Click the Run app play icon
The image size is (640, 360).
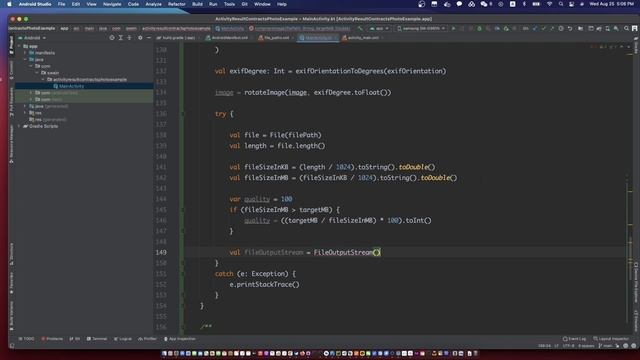[453, 29]
